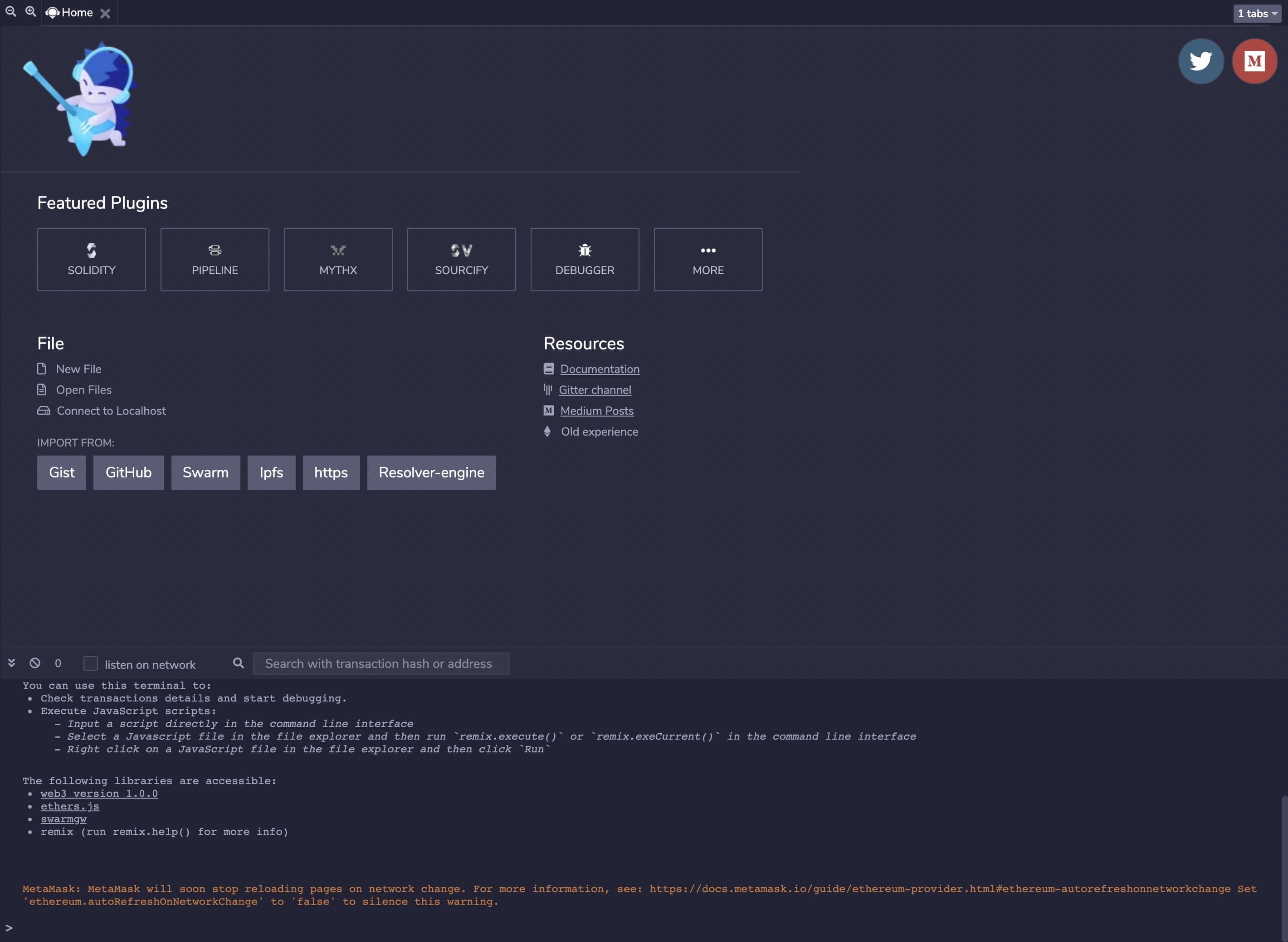Image resolution: width=1288 pixels, height=942 pixels.
Task: Collapse terminal with double chevron
Action: (x=11, y=662)
